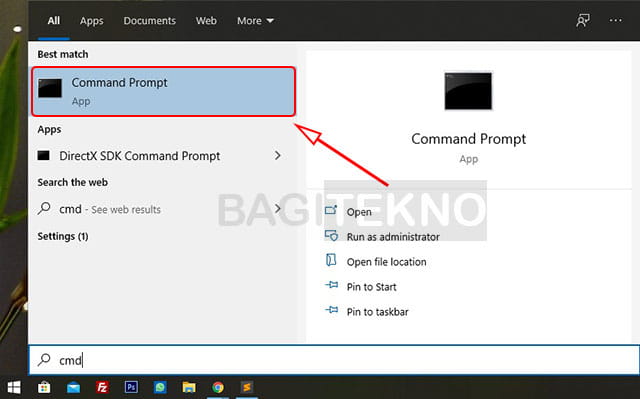Screen dimensions: 640x399
Task: Choose Pin to Start
Action: pyautogui.click(x=371, y=287)
